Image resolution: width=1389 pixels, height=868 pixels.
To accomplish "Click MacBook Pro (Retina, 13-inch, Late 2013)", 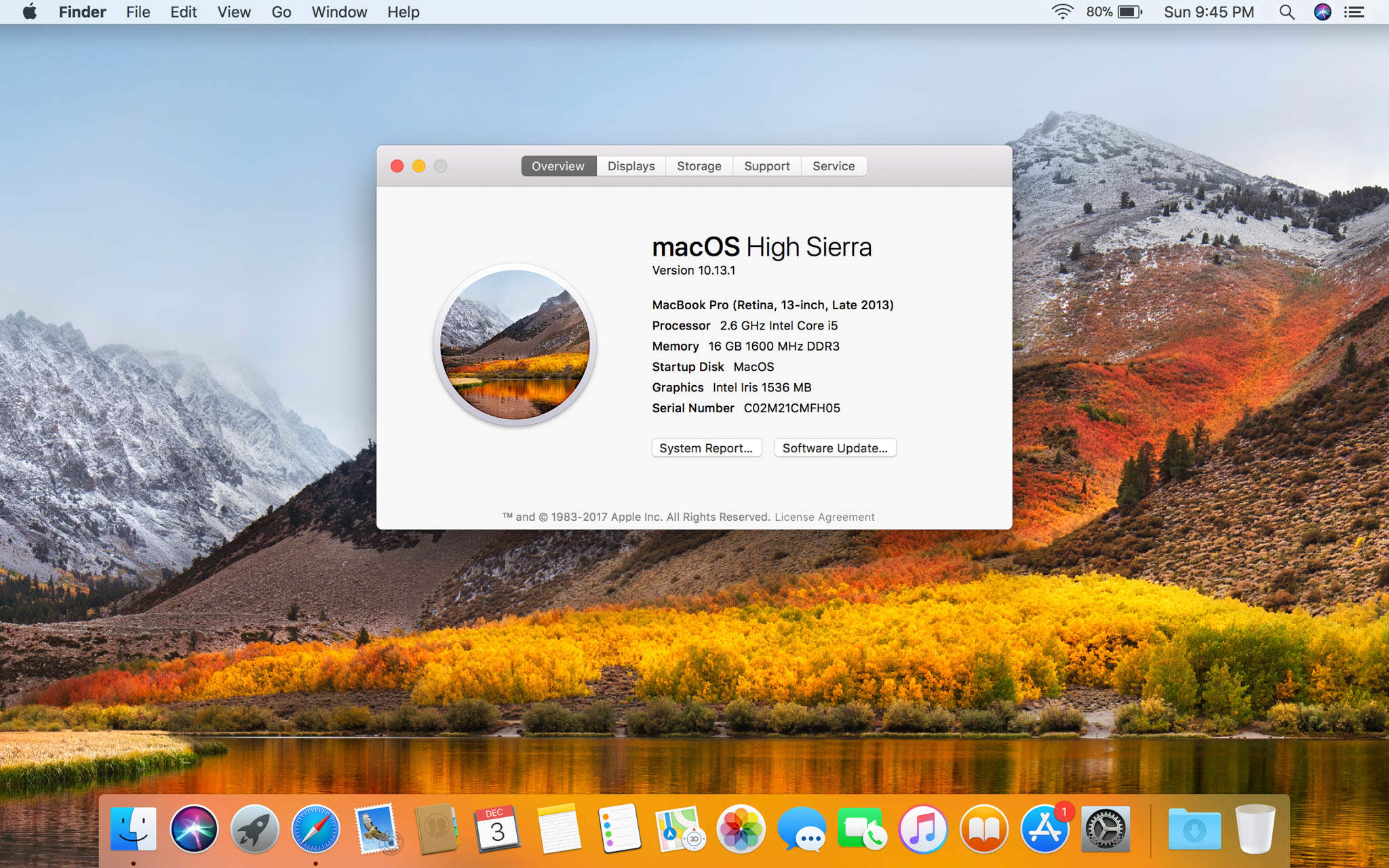I will click(x=772, y=305).
